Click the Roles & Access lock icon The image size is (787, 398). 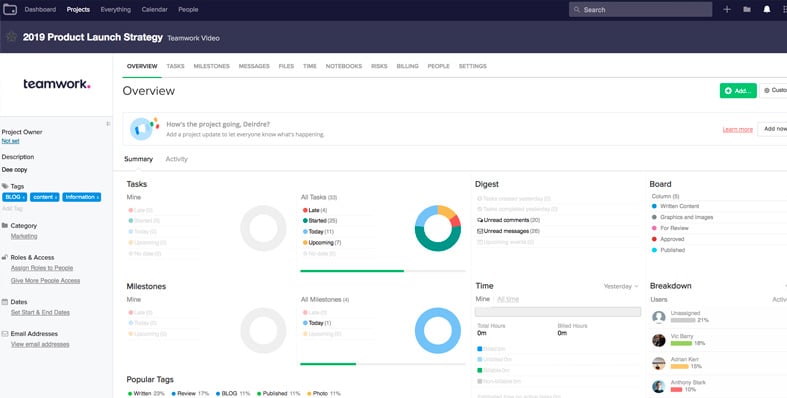(5, 257)
